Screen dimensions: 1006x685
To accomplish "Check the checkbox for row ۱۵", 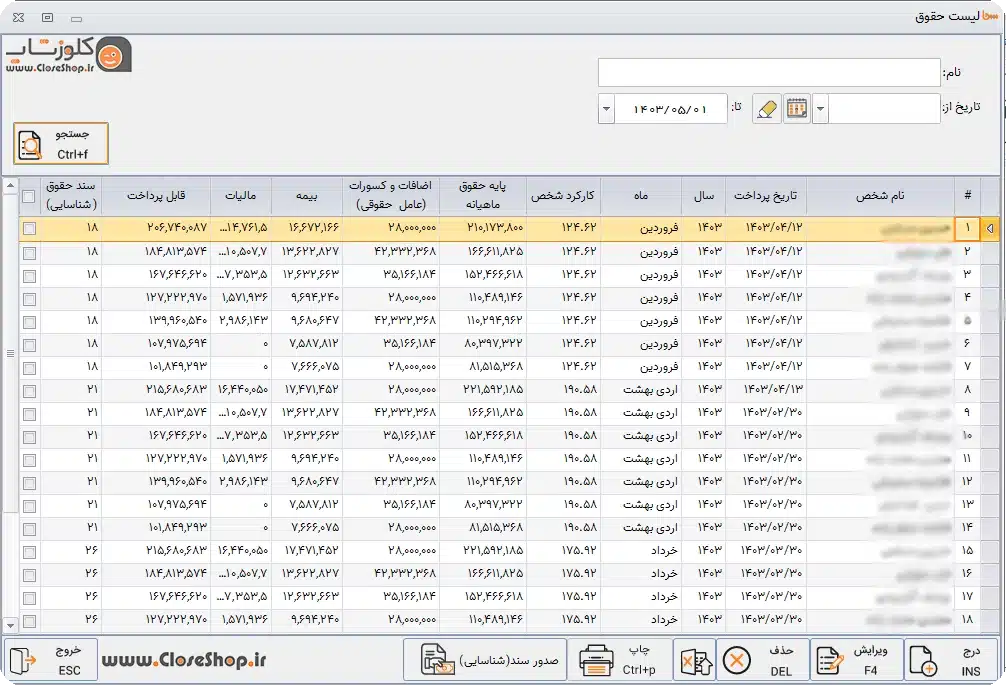I will (x=30, y=552).
